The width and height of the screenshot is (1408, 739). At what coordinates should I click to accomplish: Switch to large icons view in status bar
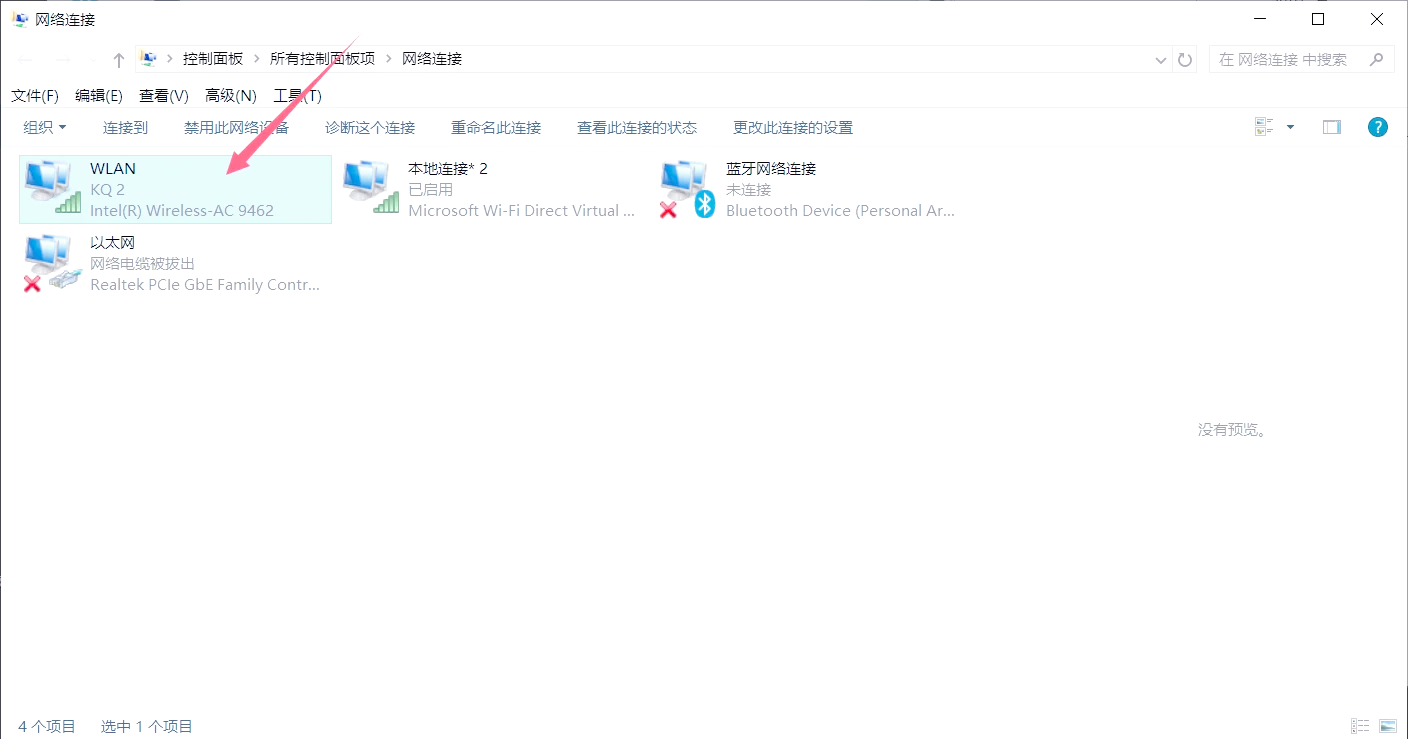tap(1388, 726)
